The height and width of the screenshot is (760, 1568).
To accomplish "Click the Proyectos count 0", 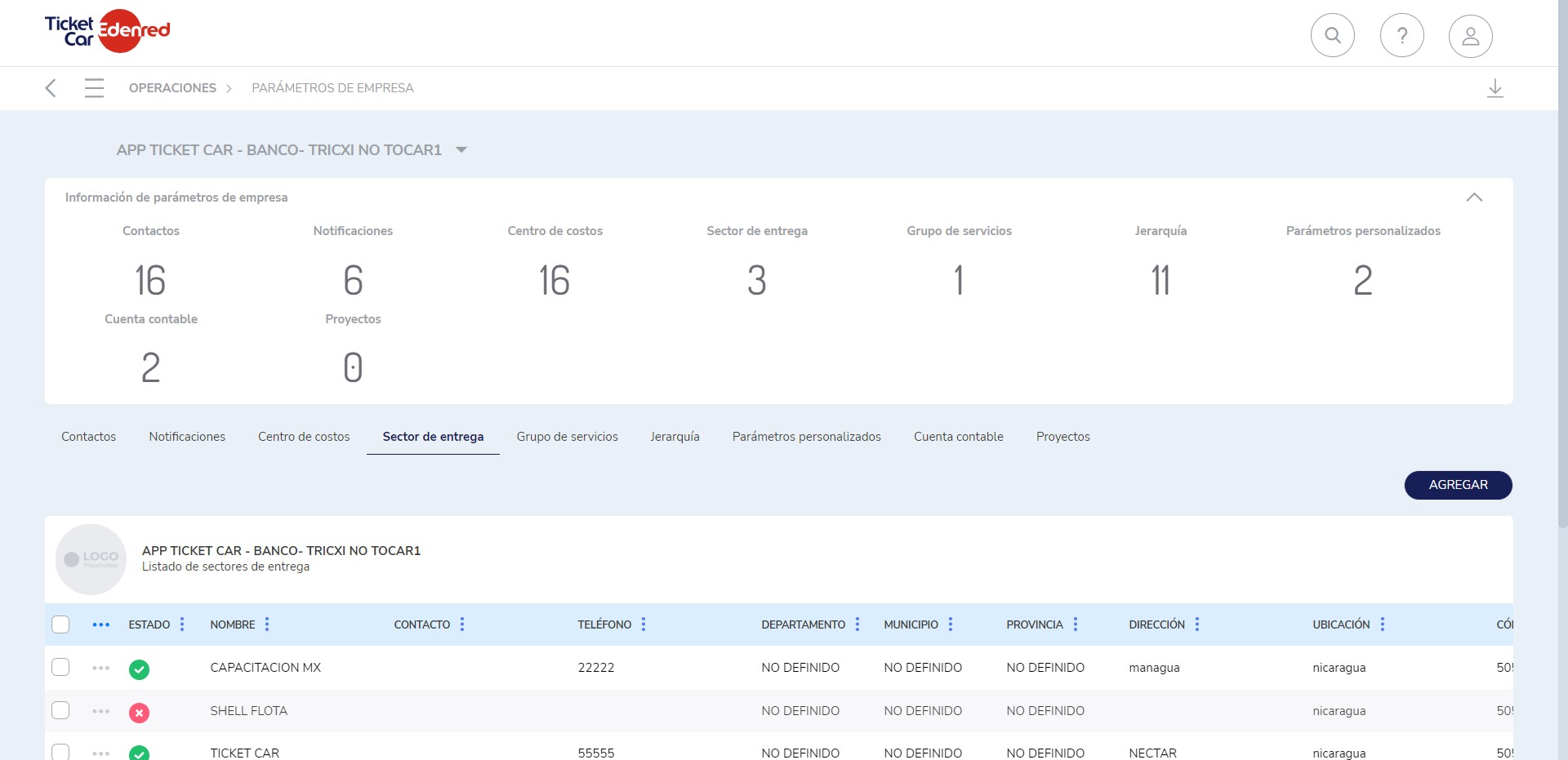I will (x=353, y=368).
